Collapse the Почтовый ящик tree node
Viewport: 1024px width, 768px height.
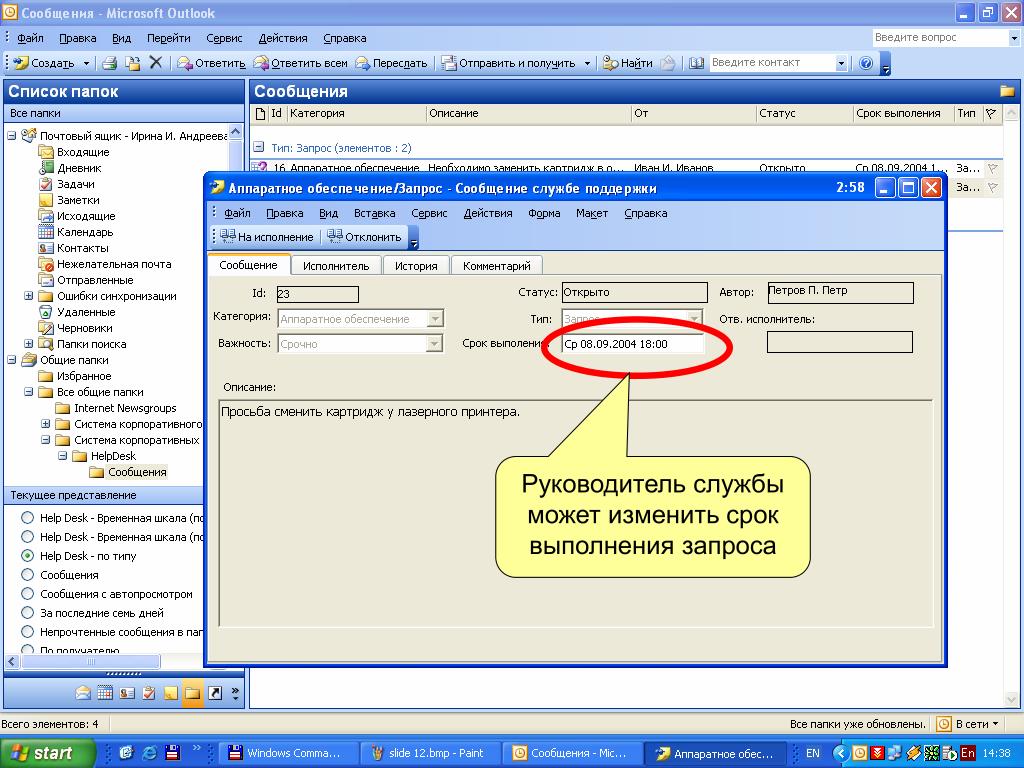point(12,136)
